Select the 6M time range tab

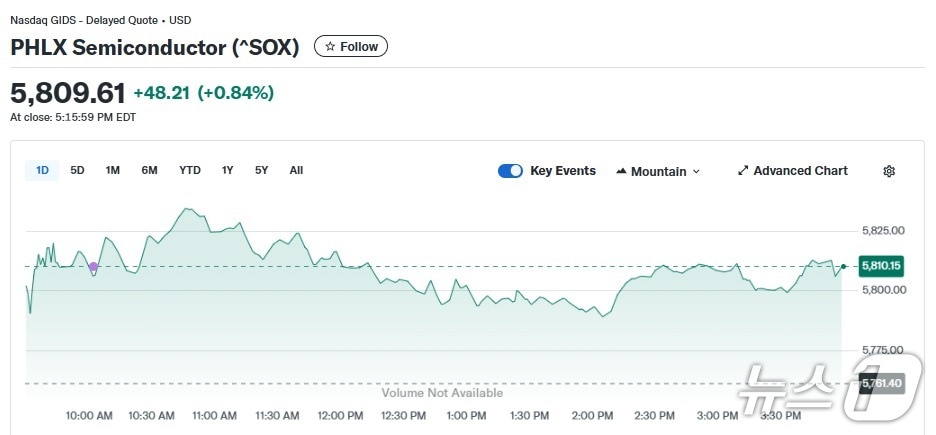point(149,170)
